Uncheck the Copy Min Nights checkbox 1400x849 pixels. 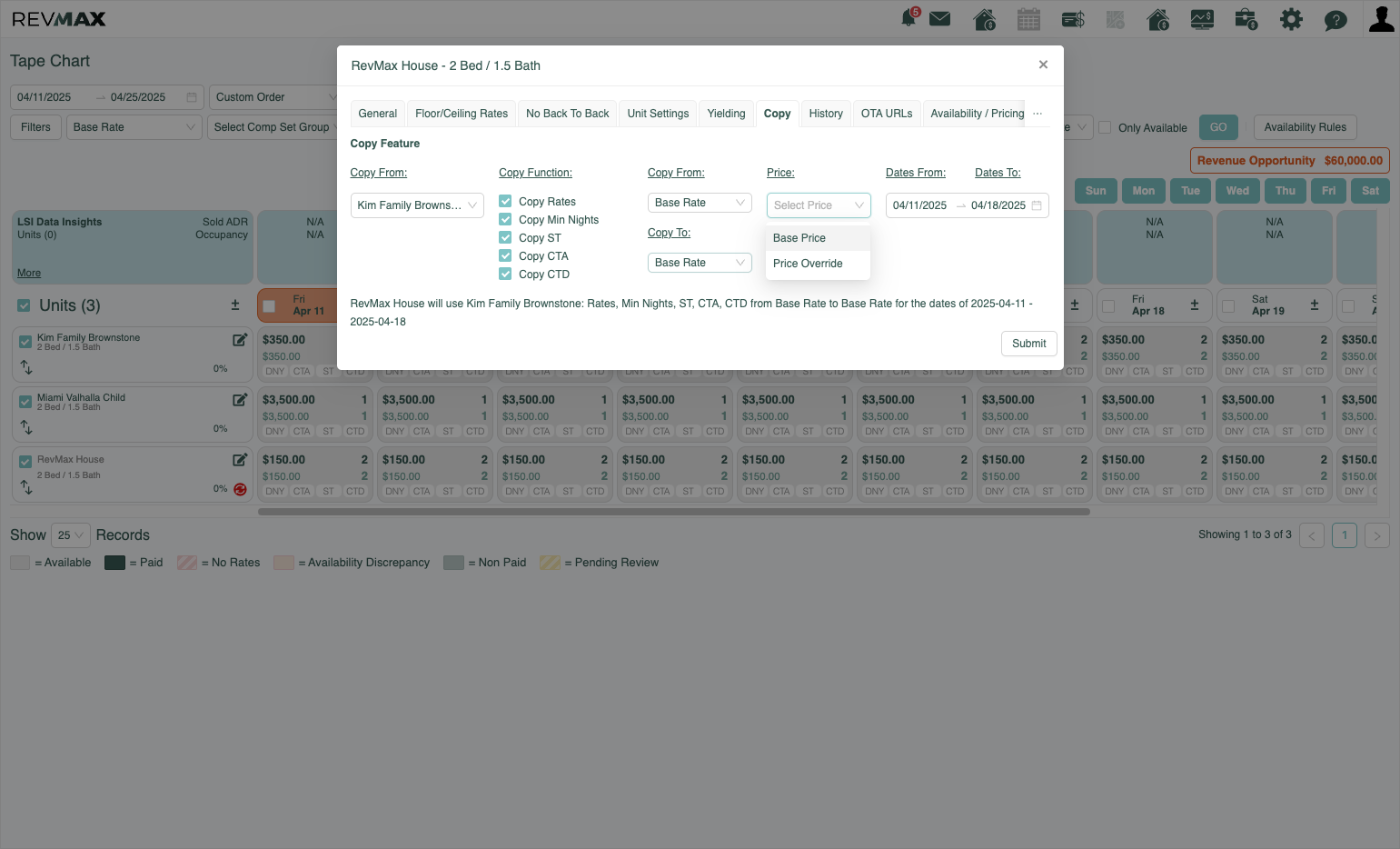(505, 219)
